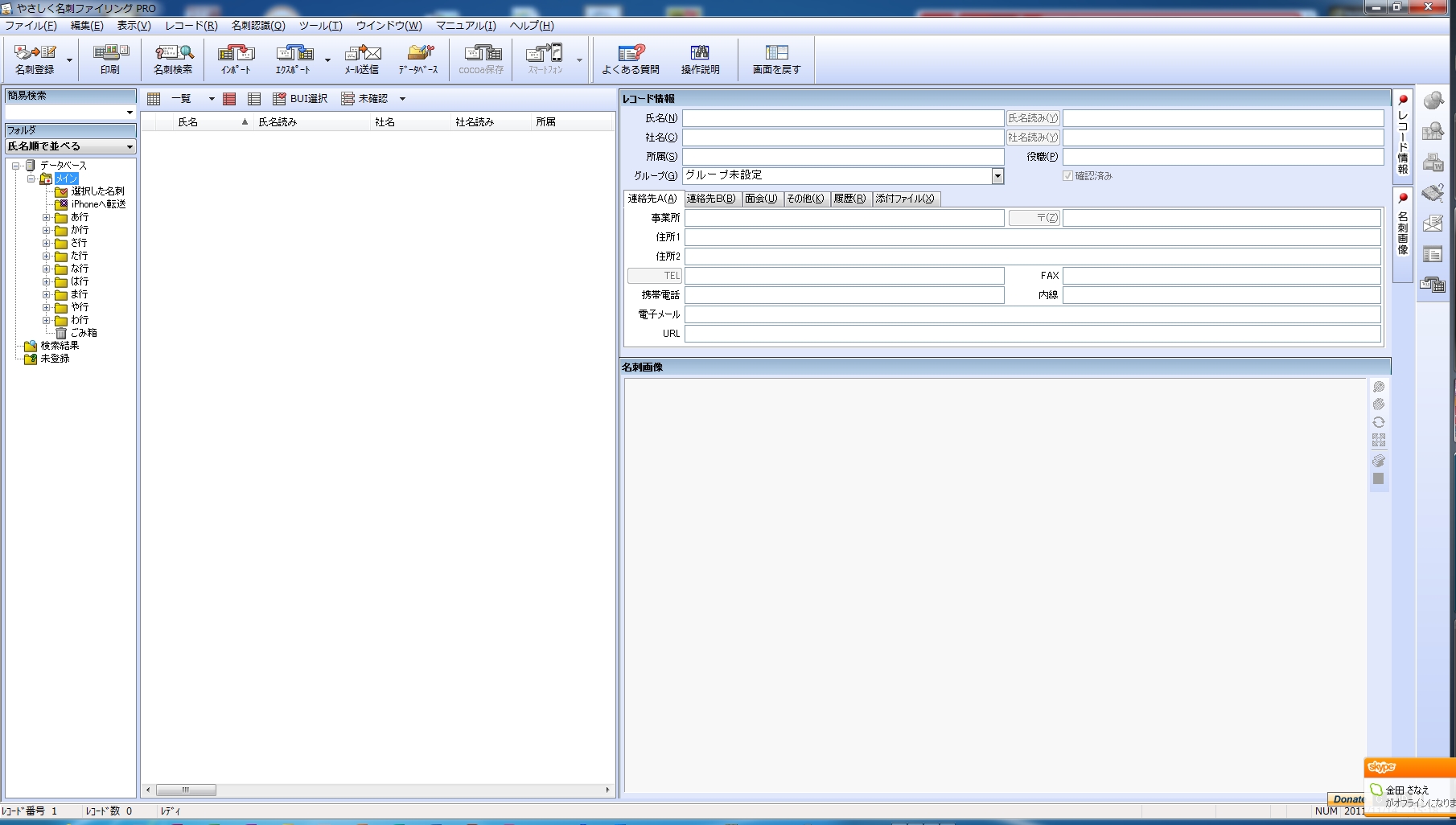Toggle BUI選択 mode
This screenshot has height=825, width=1456.
point(300,99)
